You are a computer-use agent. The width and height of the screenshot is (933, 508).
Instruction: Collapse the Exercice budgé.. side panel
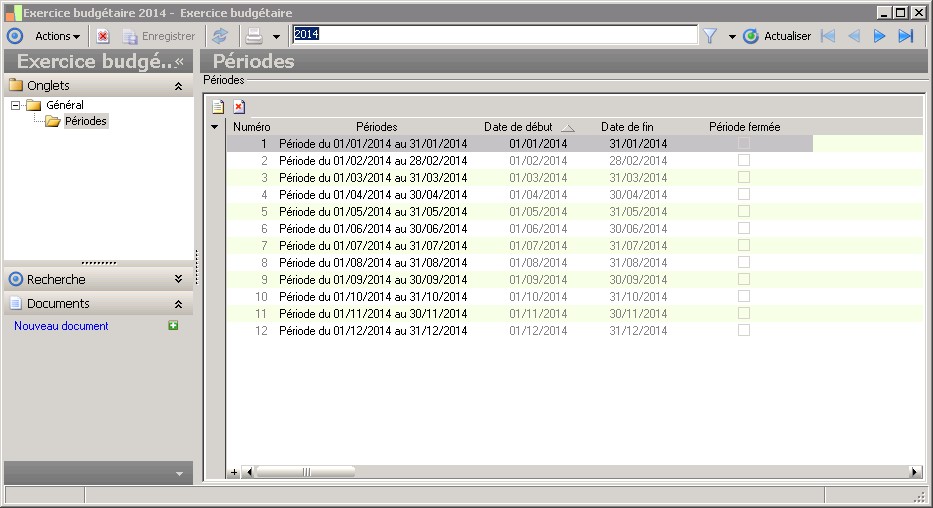point(179,61)
